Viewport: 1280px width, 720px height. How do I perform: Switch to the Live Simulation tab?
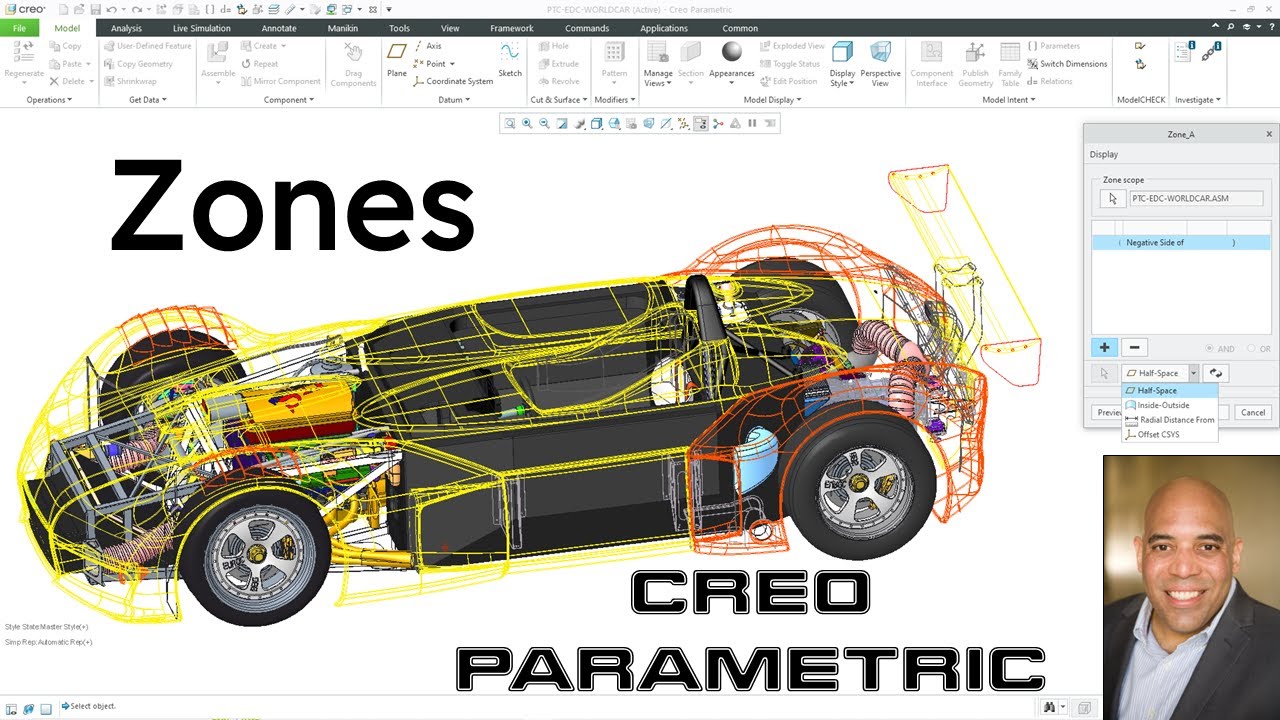[x=201, y=28]
